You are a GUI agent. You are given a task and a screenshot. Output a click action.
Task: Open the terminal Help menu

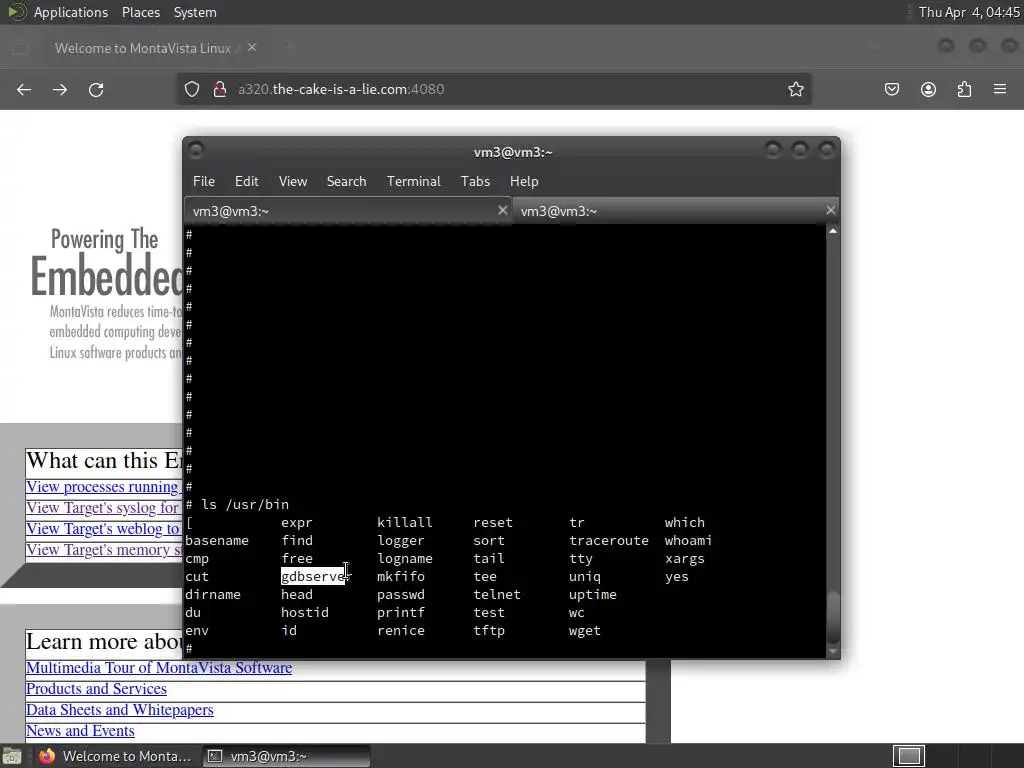[x=524, y=182]
